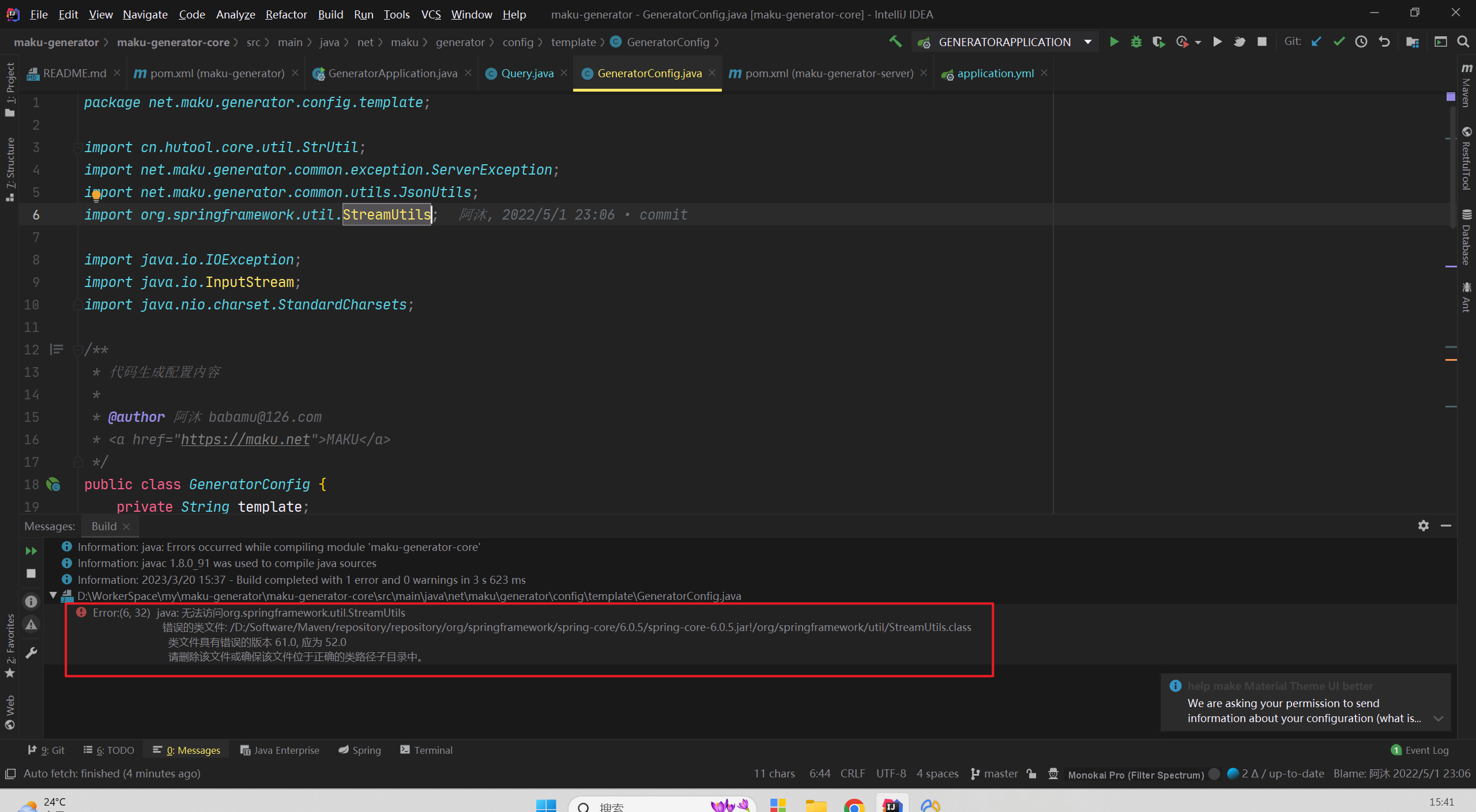Click the maku.net link in Javadoc

[x=246, y=439]
